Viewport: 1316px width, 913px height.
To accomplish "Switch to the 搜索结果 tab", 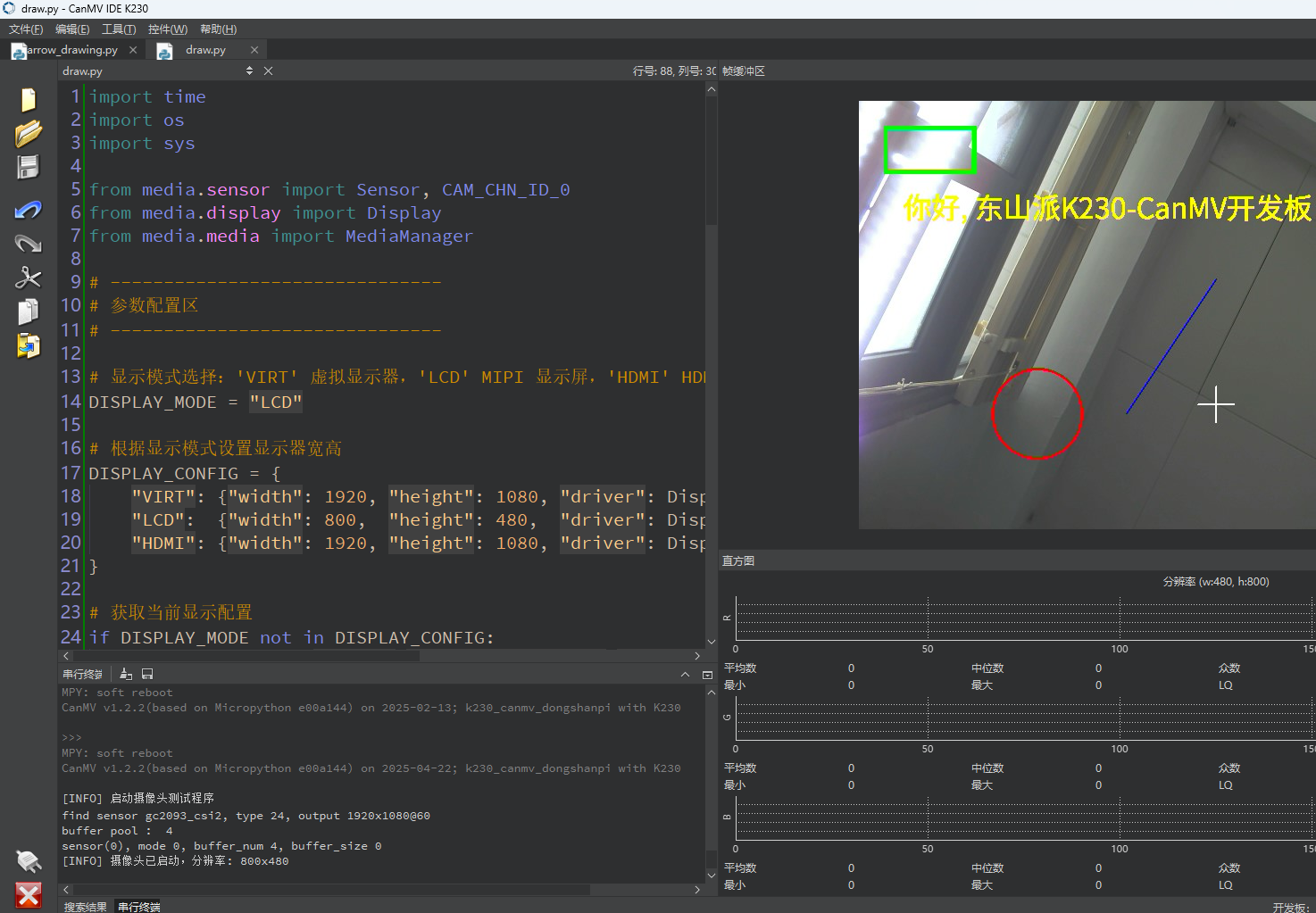I will 86,907.
